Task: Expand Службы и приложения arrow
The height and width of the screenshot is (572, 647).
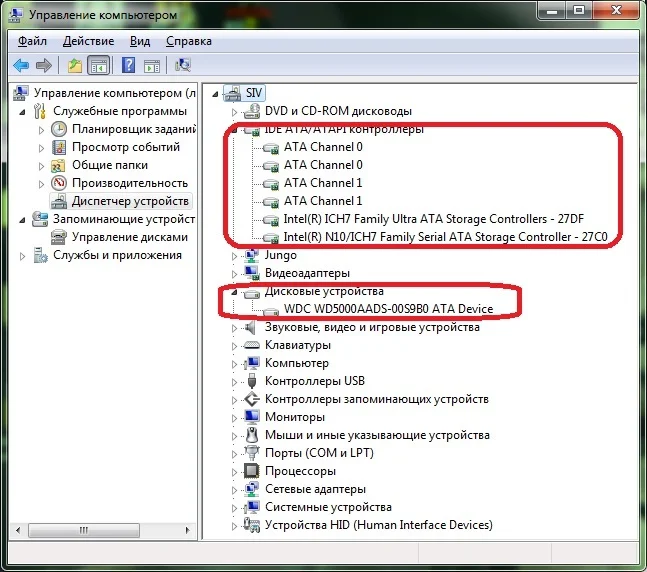Action: tap(22, 257)
